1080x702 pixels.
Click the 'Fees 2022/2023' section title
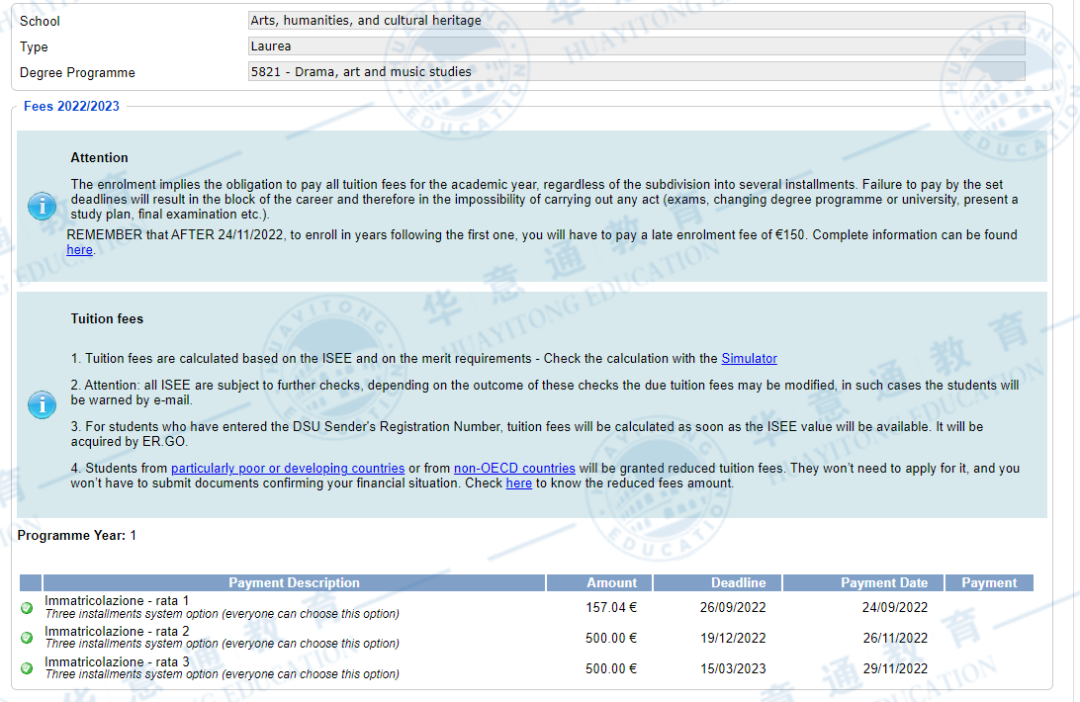click(72, 106)
